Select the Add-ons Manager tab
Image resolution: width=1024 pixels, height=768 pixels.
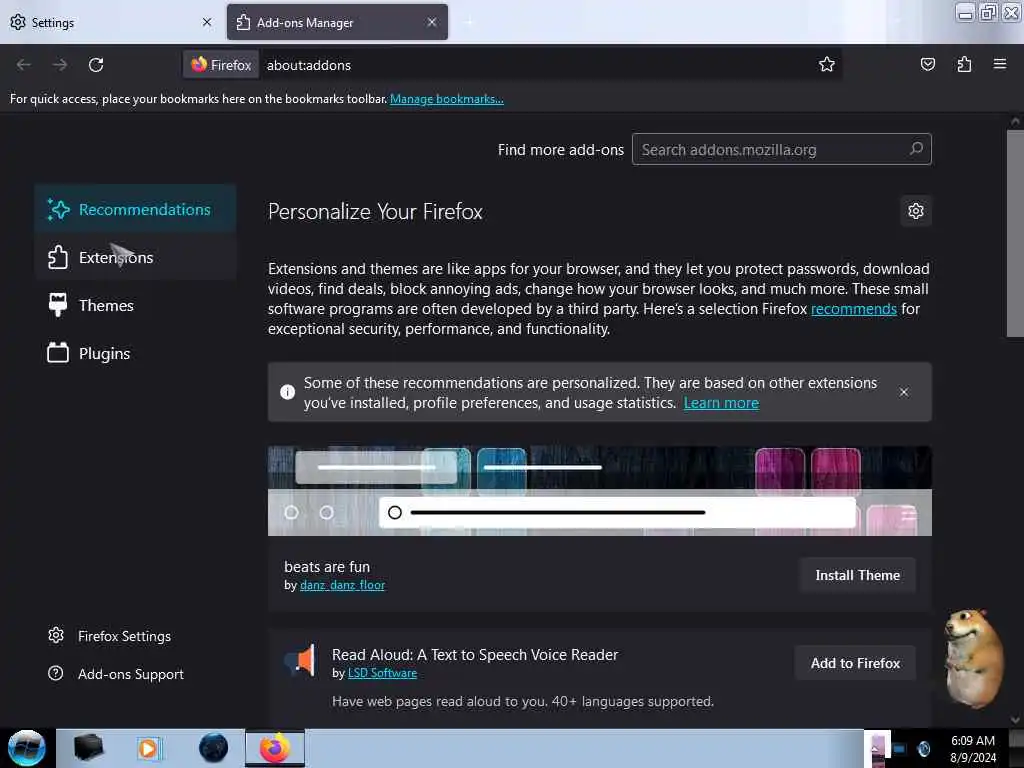click(x=337, y=22)
